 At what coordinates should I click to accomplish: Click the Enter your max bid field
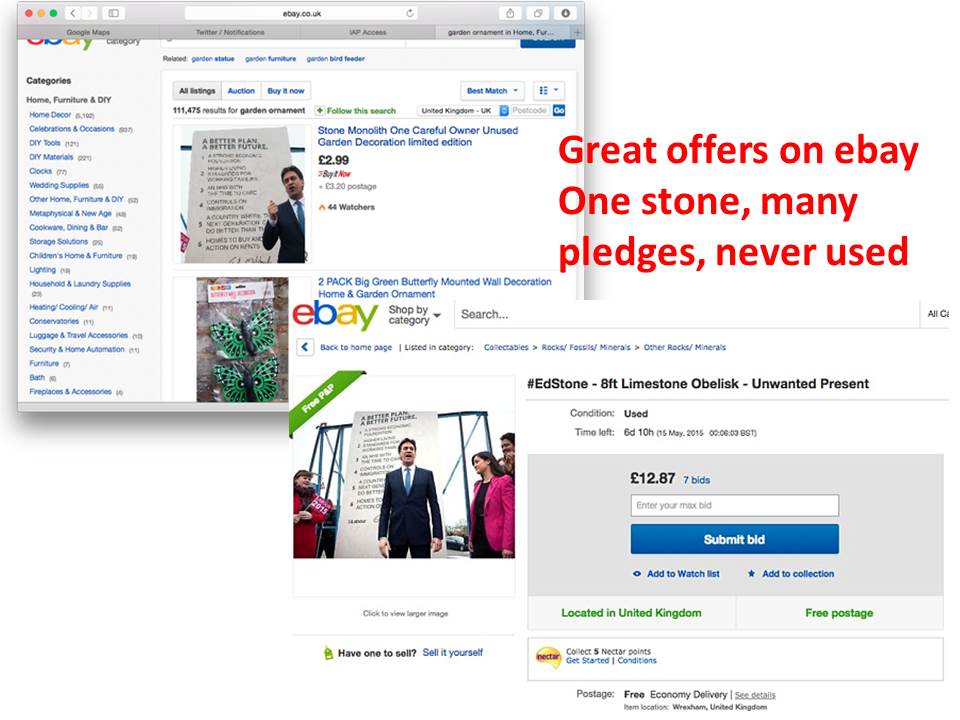(x=735, y=505)
